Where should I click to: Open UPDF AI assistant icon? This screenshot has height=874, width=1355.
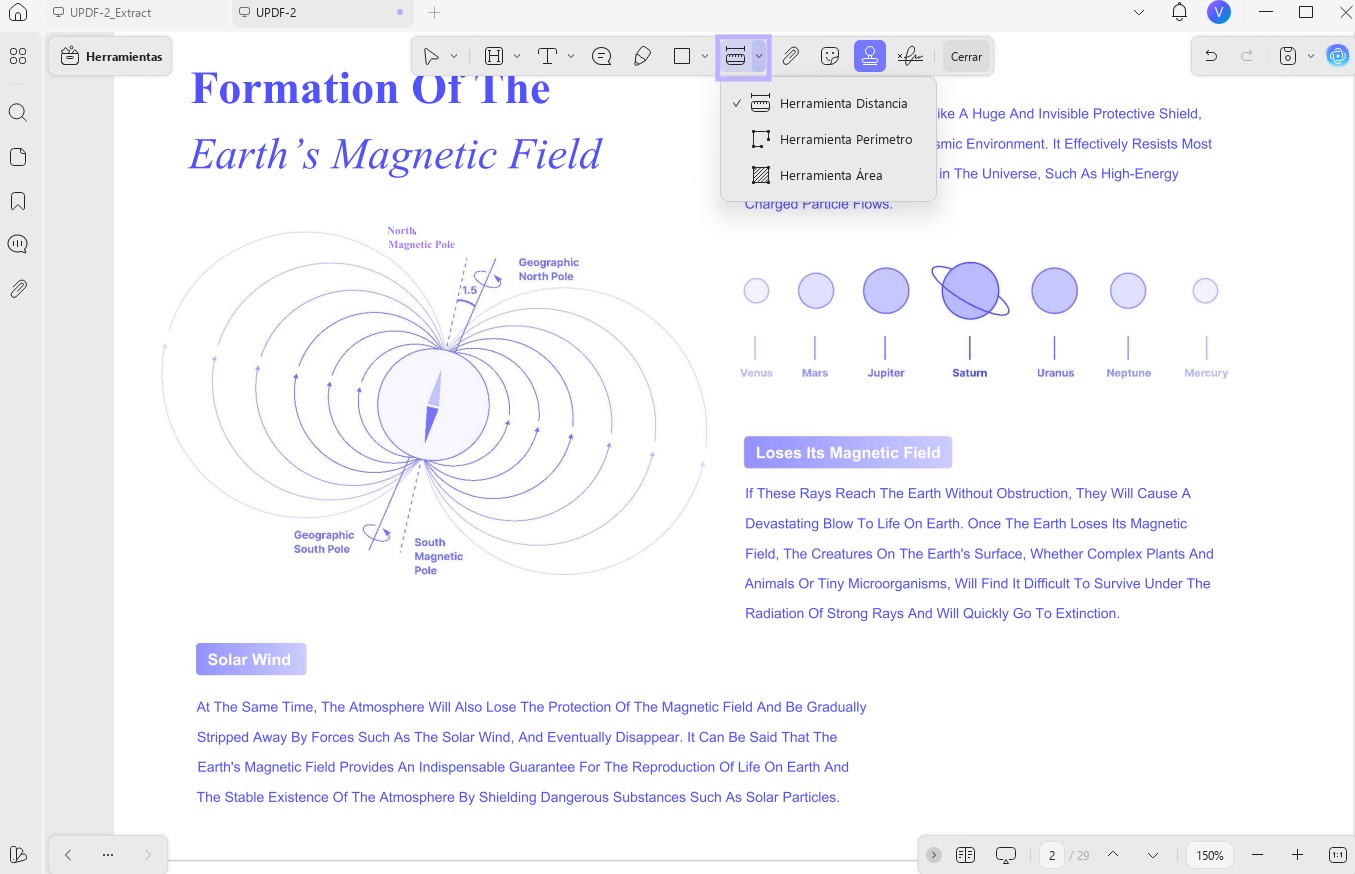click(x=1337, y=56)
